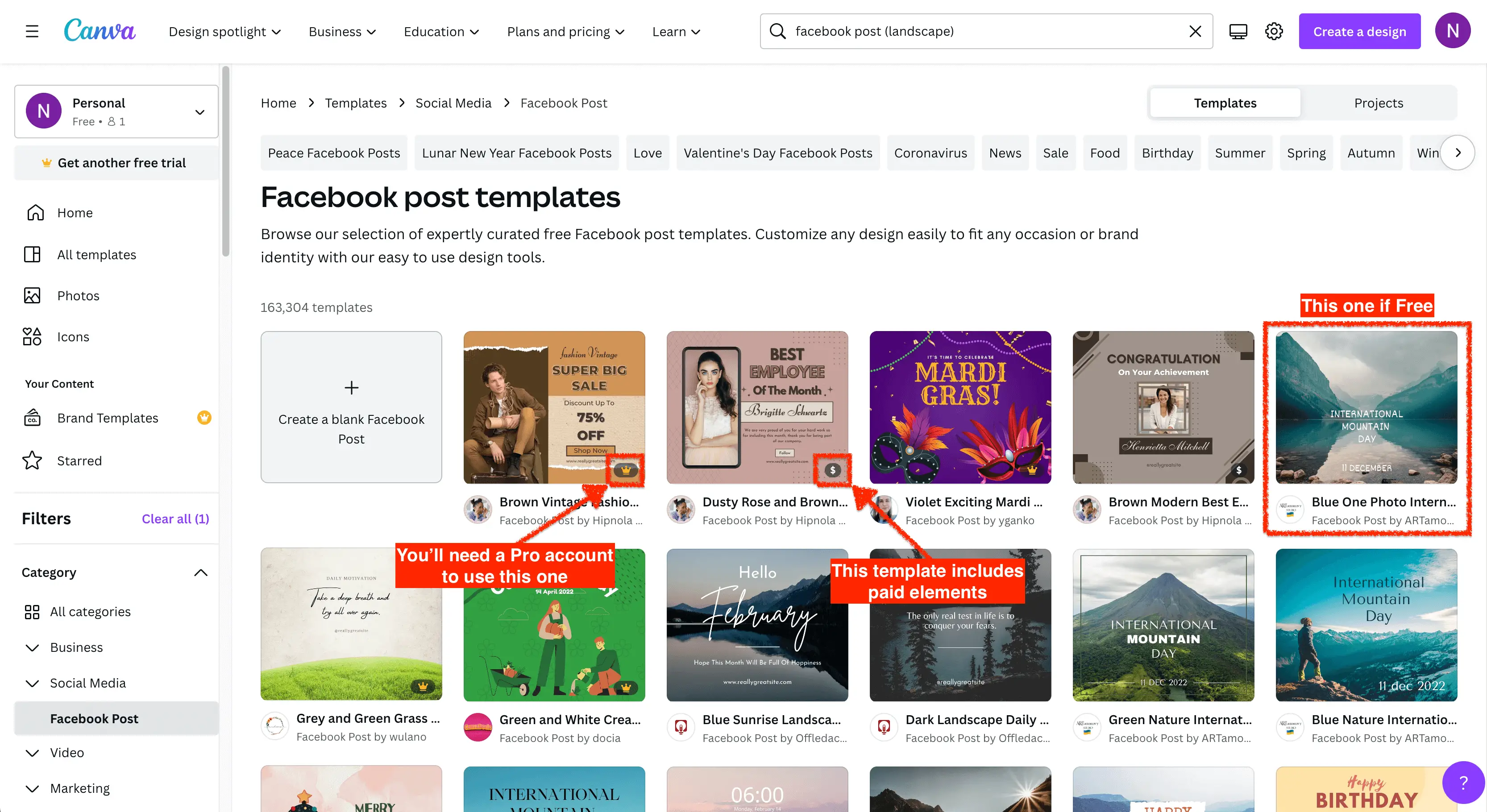The image size is (1487, 812).
Task: Collapse the Category filter section
Action: click(x=200, y=572)
